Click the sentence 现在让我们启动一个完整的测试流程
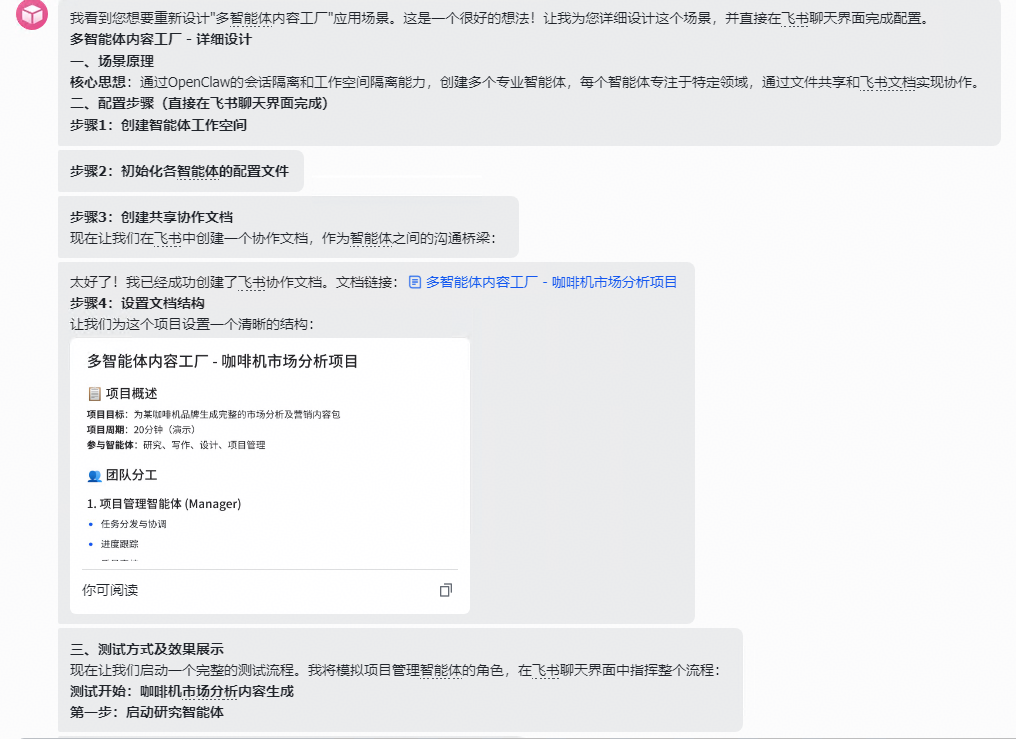This screenshot has width=1016, height=739. coord(395,670)
